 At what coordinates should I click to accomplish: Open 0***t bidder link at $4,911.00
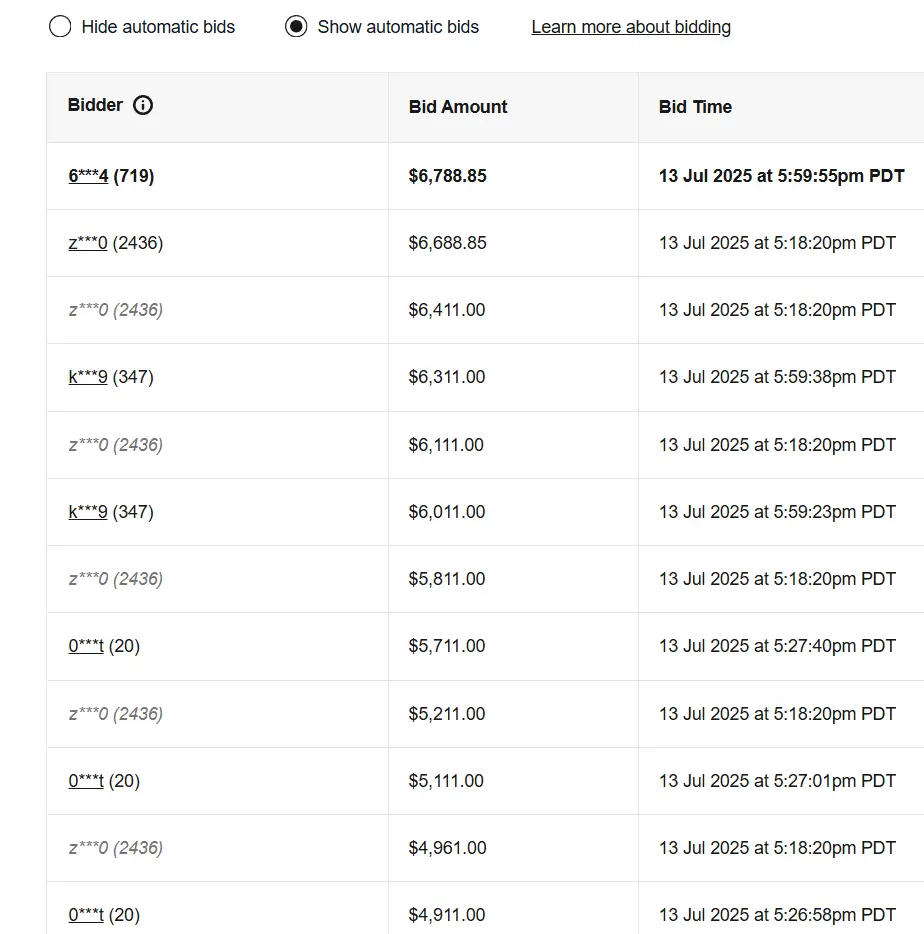[x=86, y=915]
